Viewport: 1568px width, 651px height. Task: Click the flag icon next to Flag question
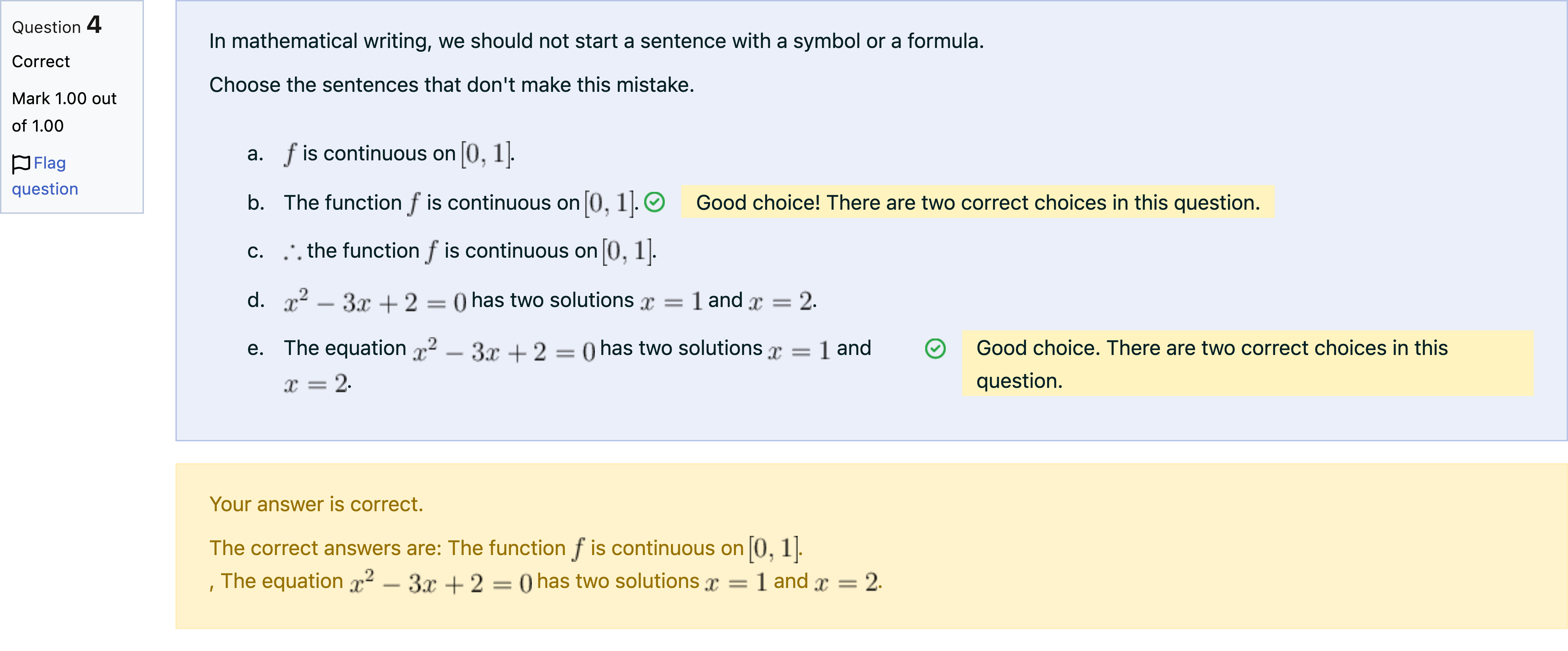(x=21, y=164)
